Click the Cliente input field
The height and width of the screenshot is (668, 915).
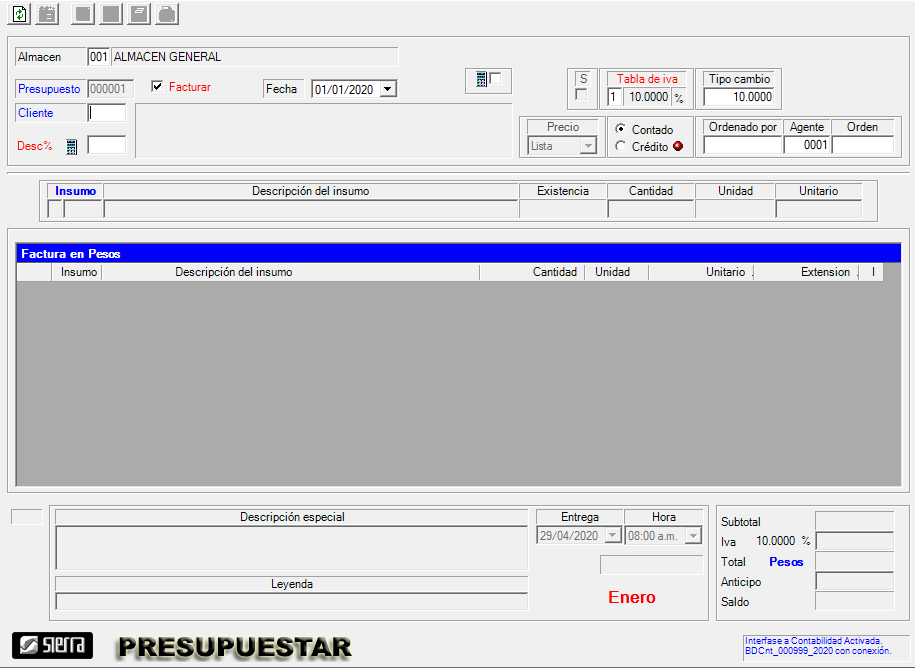click(x=107, y=113)
